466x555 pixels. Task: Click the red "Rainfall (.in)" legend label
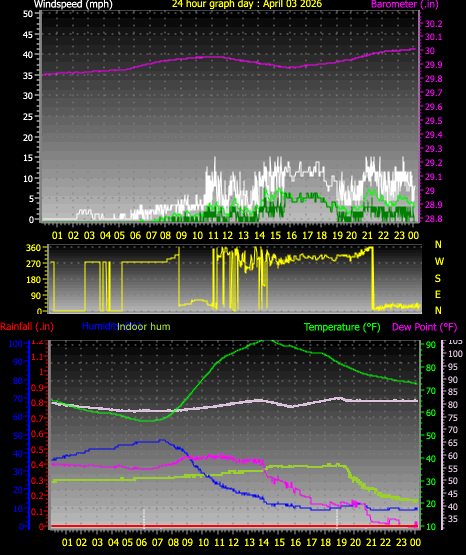[x=27, y=326]
